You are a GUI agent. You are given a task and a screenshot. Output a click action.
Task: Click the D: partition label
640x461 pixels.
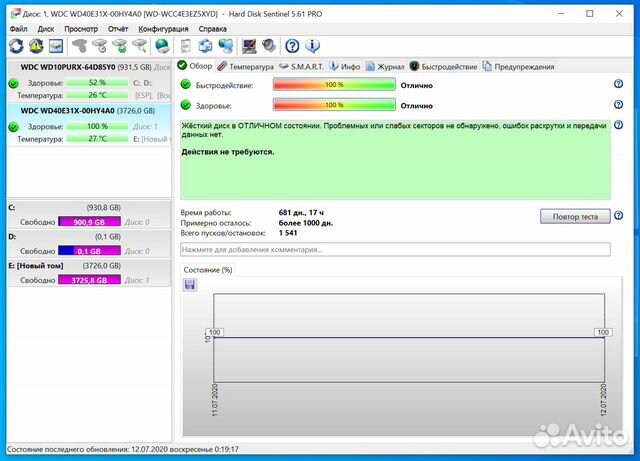point(12,236)
